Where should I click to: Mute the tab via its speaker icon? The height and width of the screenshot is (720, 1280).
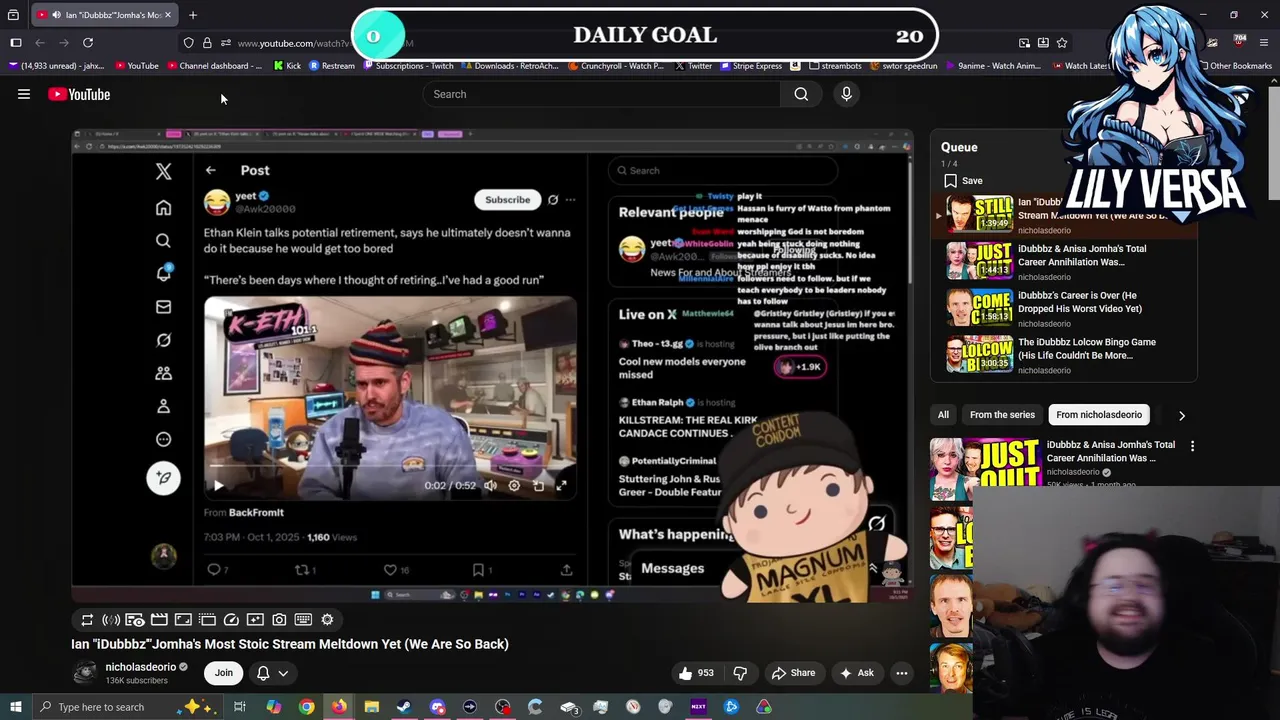pos(56,15)
